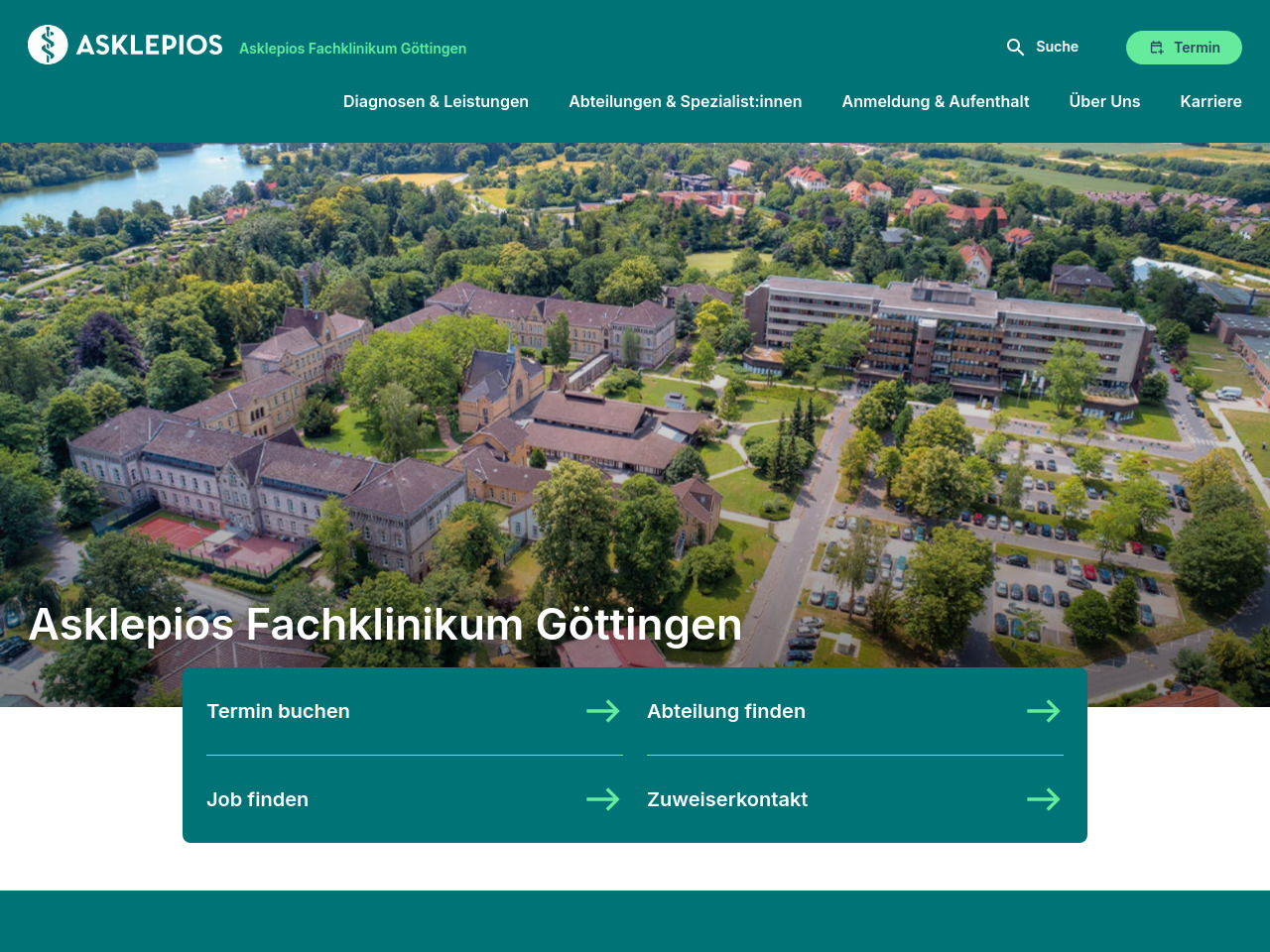Open the Zuweiserkontakt link
The width and height of the screenshot is (1270, 952).
727,799
